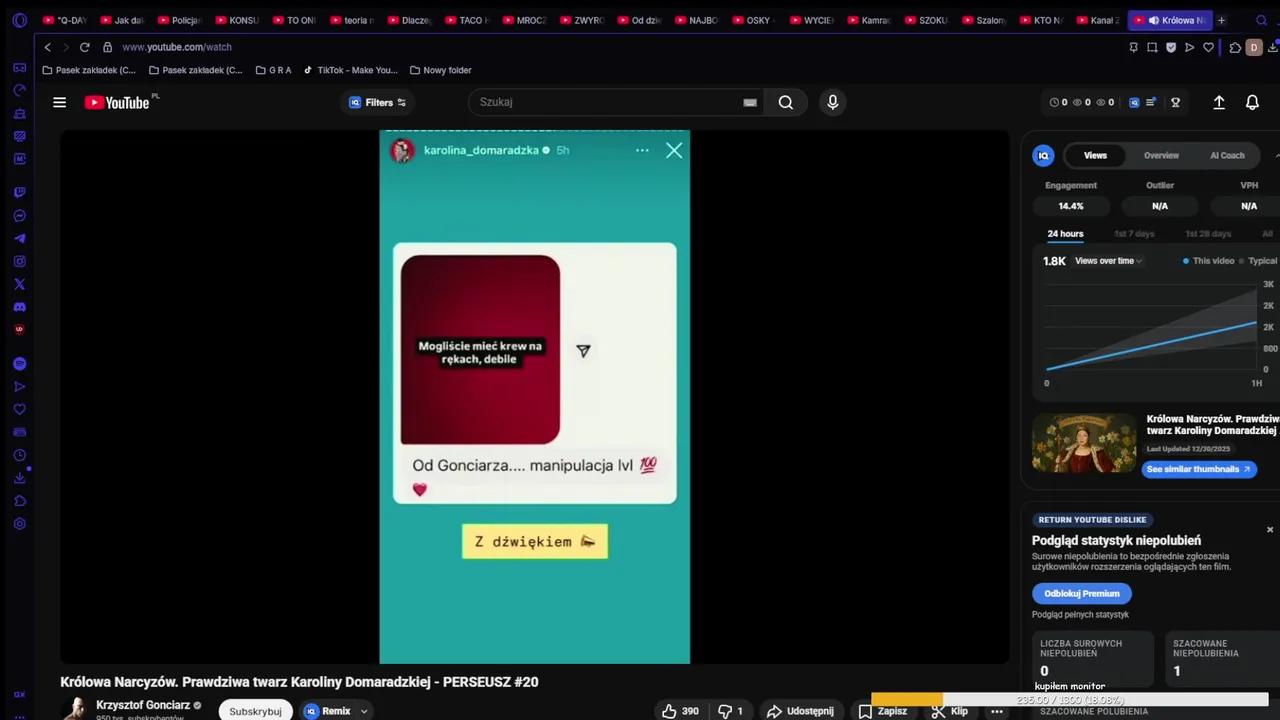Viewport: 1280px width, 720px height.
Task: Expand the Views over time dropdown
Action: [x=1108, y=261]
